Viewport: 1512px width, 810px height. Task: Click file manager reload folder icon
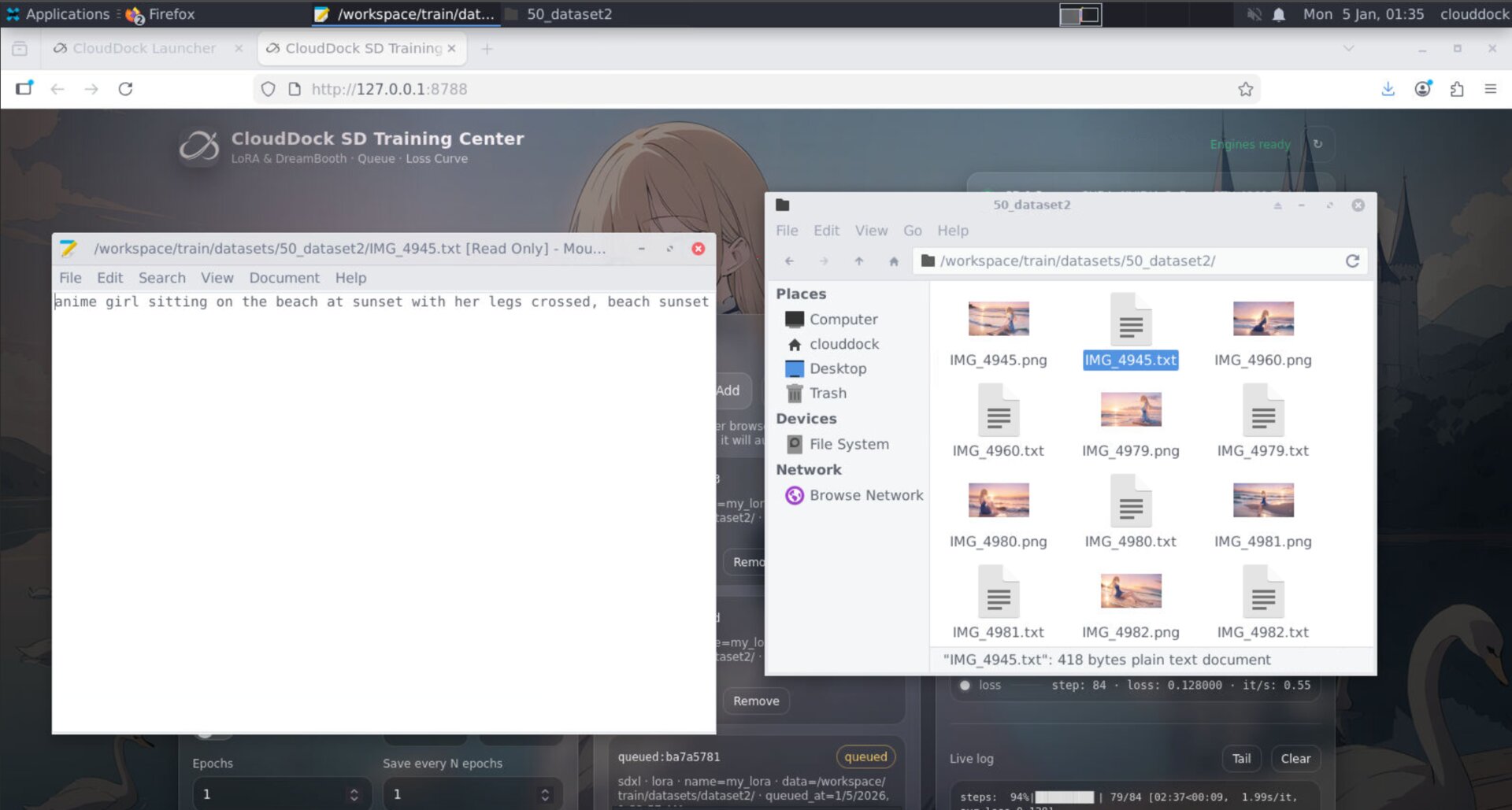tap(1352, 261)
